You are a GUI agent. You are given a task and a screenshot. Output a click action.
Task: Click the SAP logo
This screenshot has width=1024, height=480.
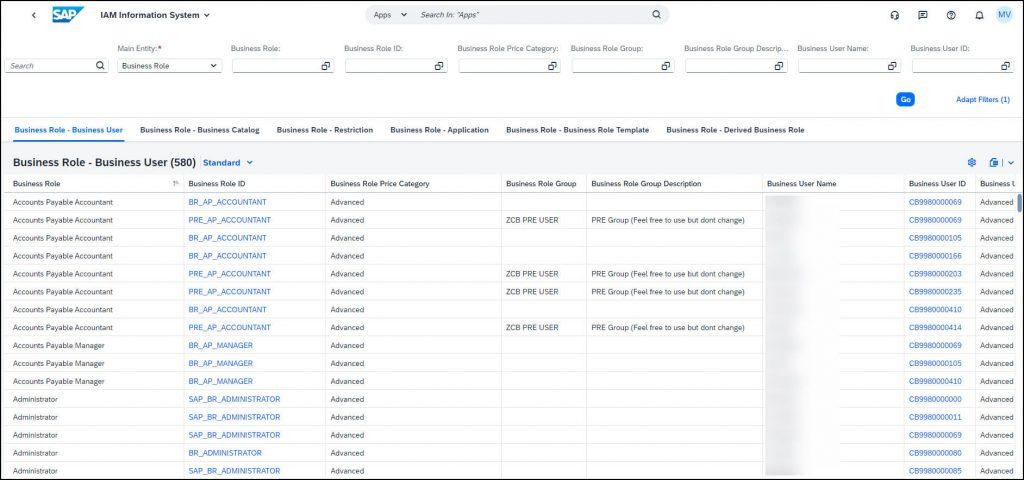pos(68,14)
